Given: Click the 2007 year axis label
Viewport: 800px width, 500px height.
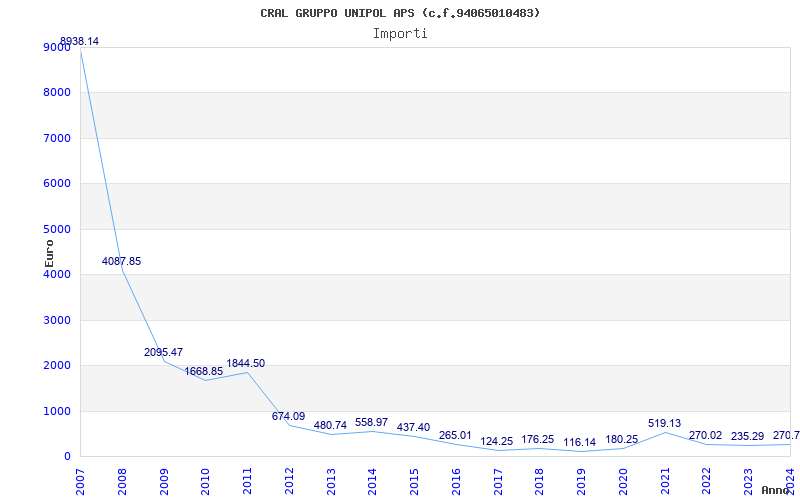Looking at the screenshot, I should [x=80, y=482].
